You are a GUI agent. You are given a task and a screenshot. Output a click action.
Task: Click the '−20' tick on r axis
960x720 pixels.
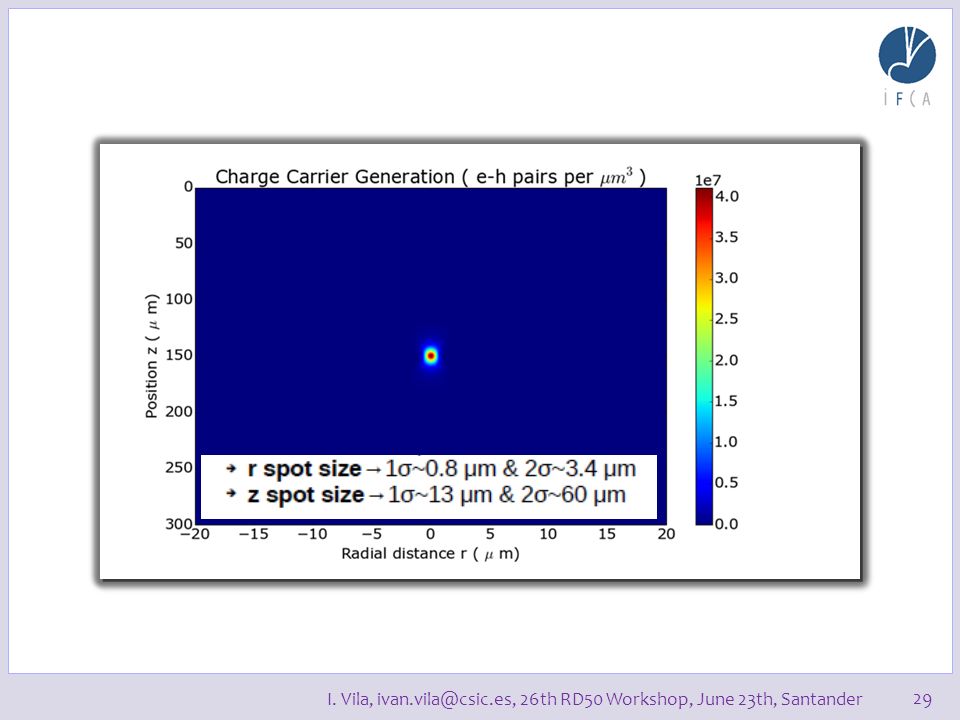tap(195, 534)
